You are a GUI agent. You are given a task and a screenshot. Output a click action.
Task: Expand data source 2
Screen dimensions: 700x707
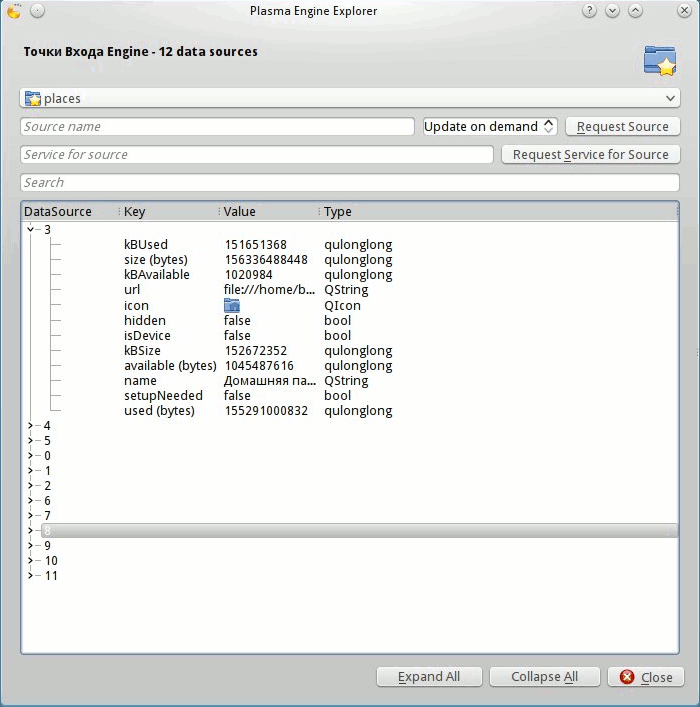[30, 486]
